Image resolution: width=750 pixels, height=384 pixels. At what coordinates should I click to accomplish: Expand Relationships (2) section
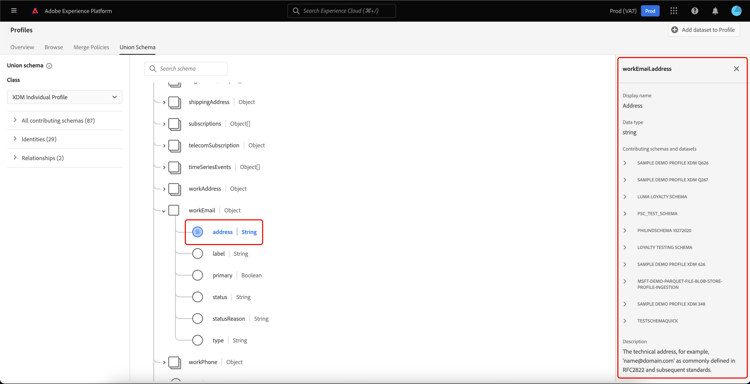[x=15, y=158]
